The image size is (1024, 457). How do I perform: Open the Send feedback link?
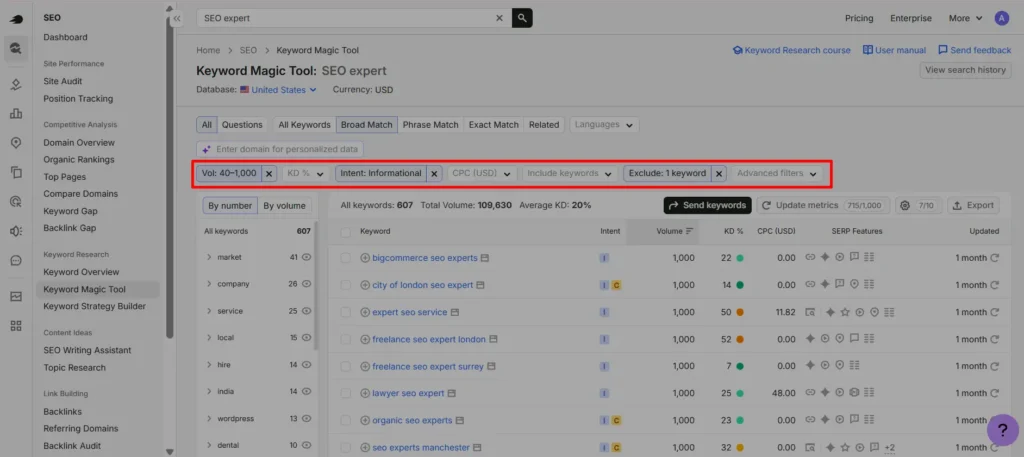(974, 50)
